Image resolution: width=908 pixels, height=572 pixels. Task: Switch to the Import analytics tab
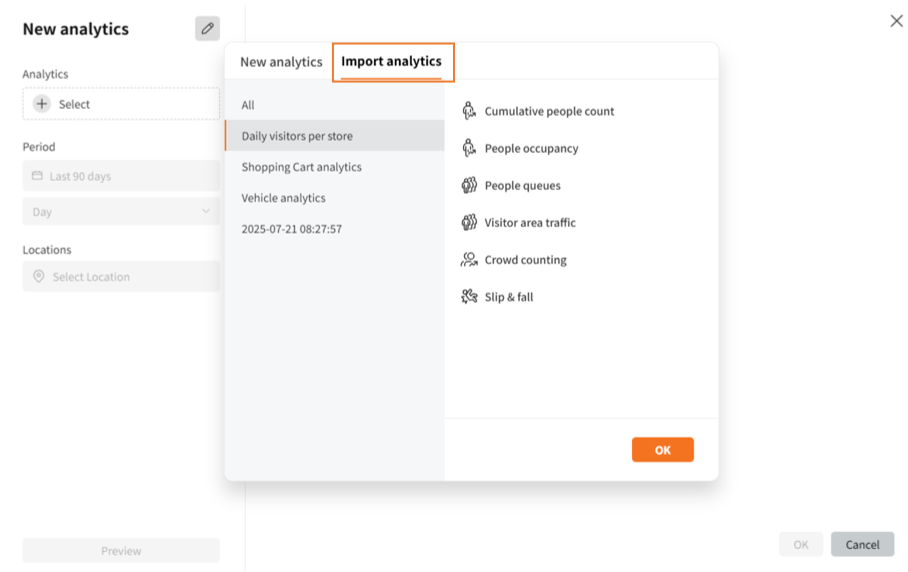[x=391, y=61]
